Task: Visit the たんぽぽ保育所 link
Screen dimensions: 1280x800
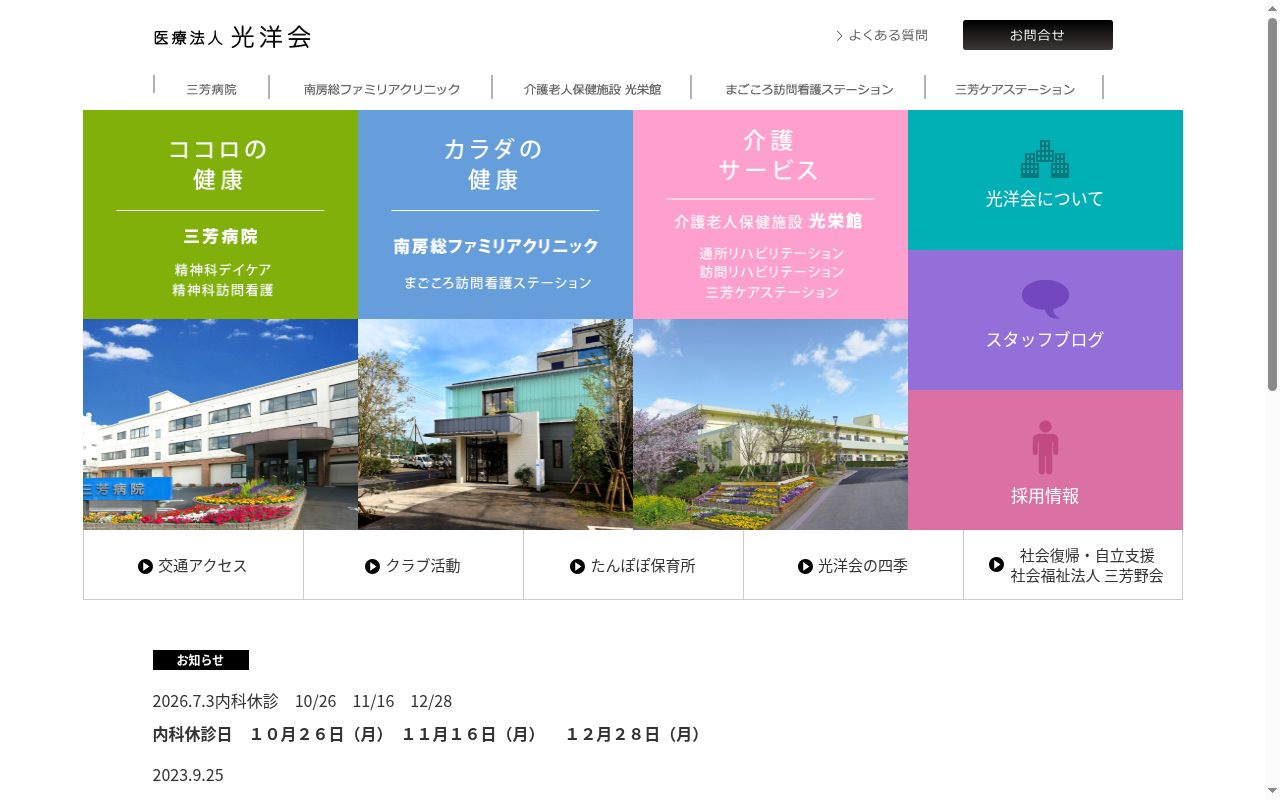Action: (x=633, y=565)
